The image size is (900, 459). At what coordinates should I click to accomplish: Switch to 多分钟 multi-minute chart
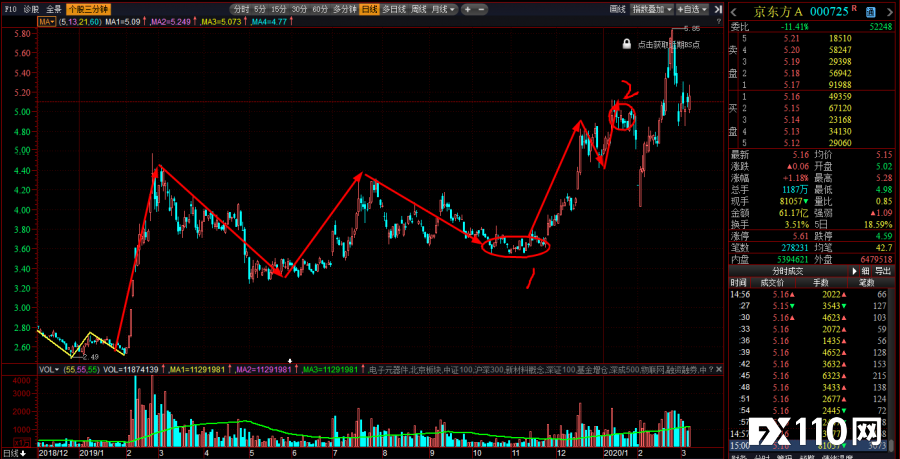[345, 9]
